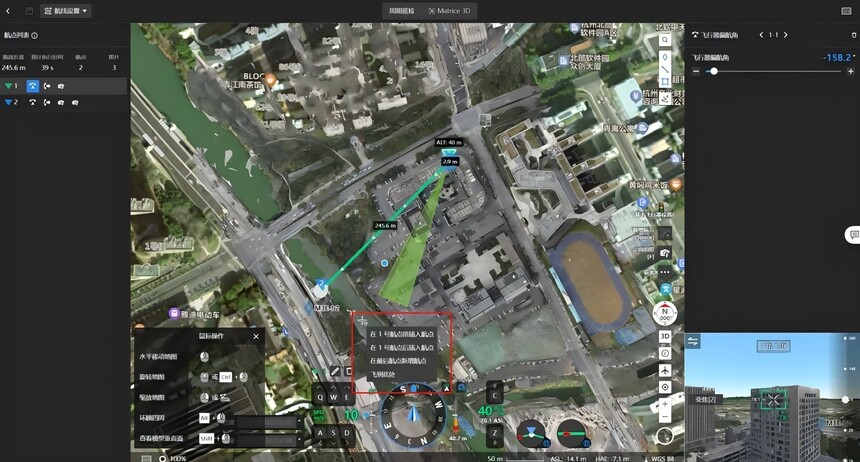Select waypoint 2 in the waypoint list

64,103
